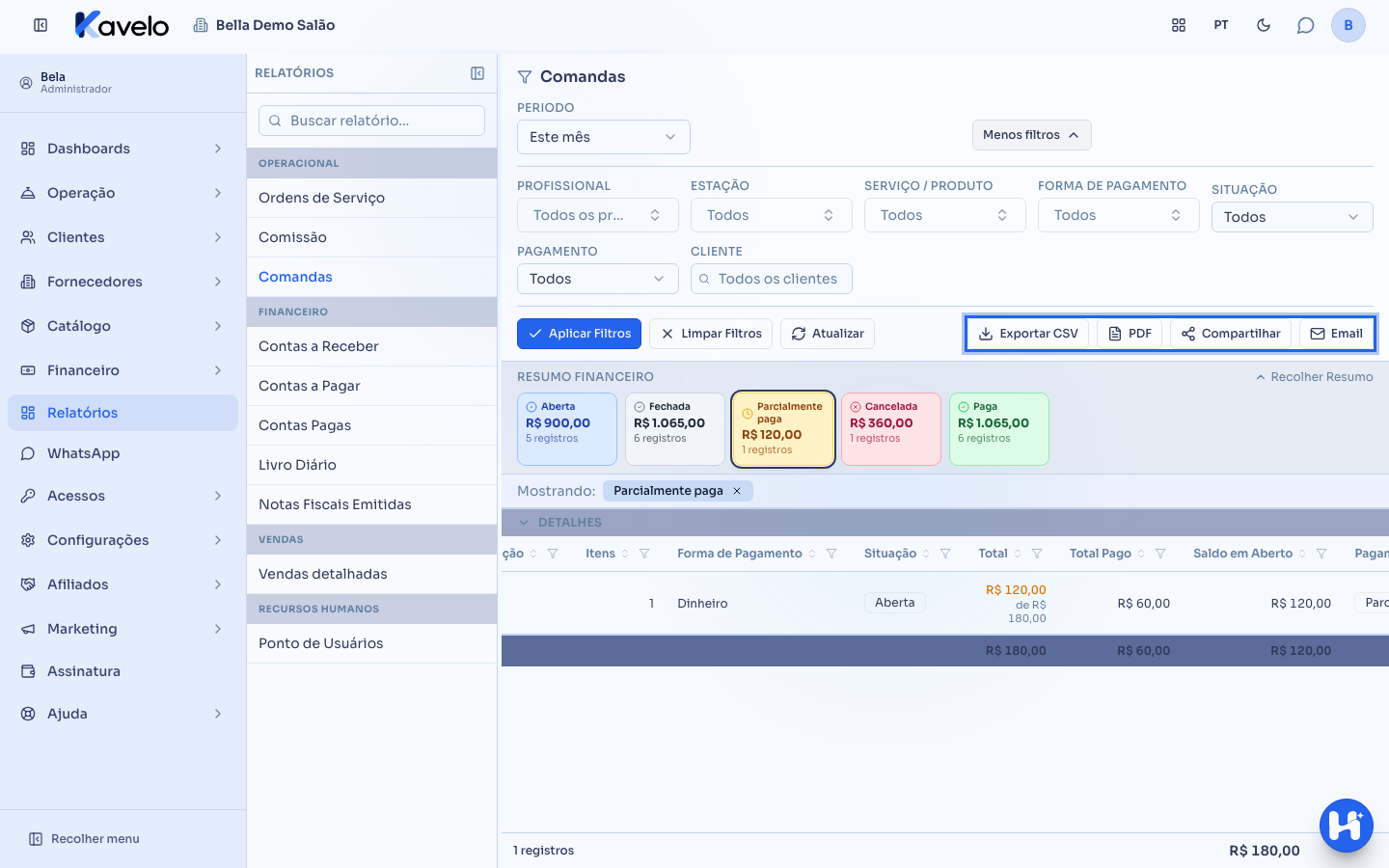
Task: Filter the Itens column
Action: (x=644, y=554)
